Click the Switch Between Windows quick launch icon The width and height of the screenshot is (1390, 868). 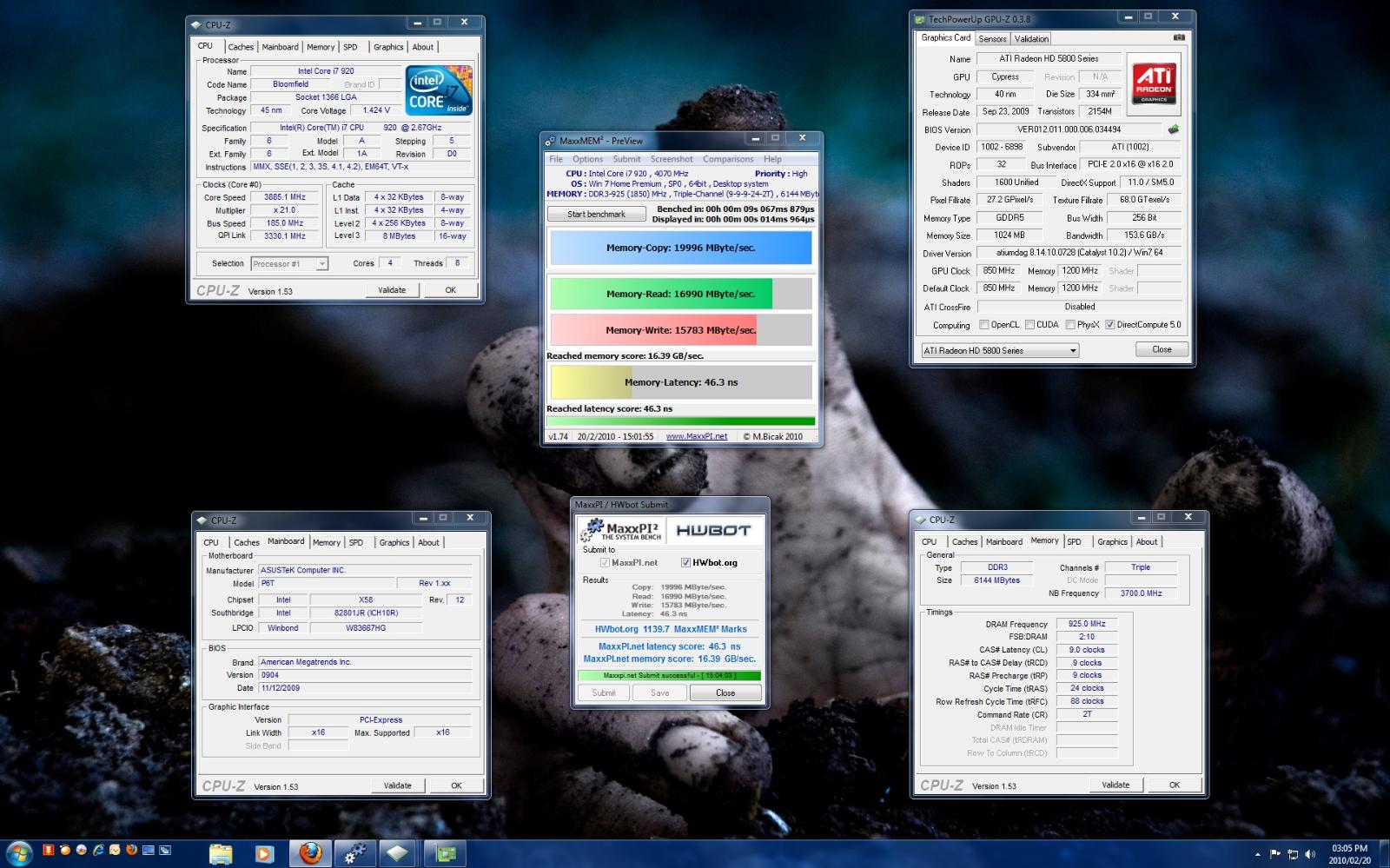pyautogui.click(x=165, y=850)
